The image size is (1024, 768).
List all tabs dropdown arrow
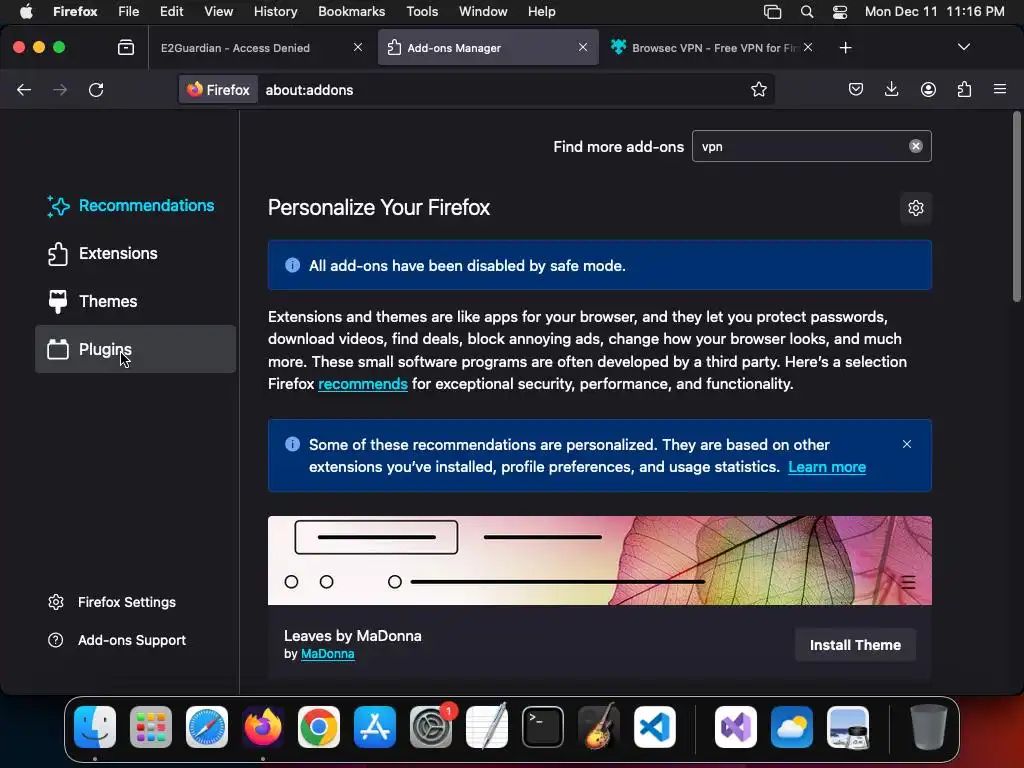tap(963, 47)
